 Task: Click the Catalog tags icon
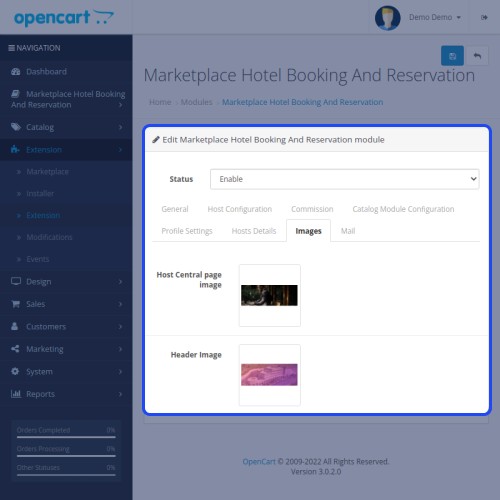point(16,127)
